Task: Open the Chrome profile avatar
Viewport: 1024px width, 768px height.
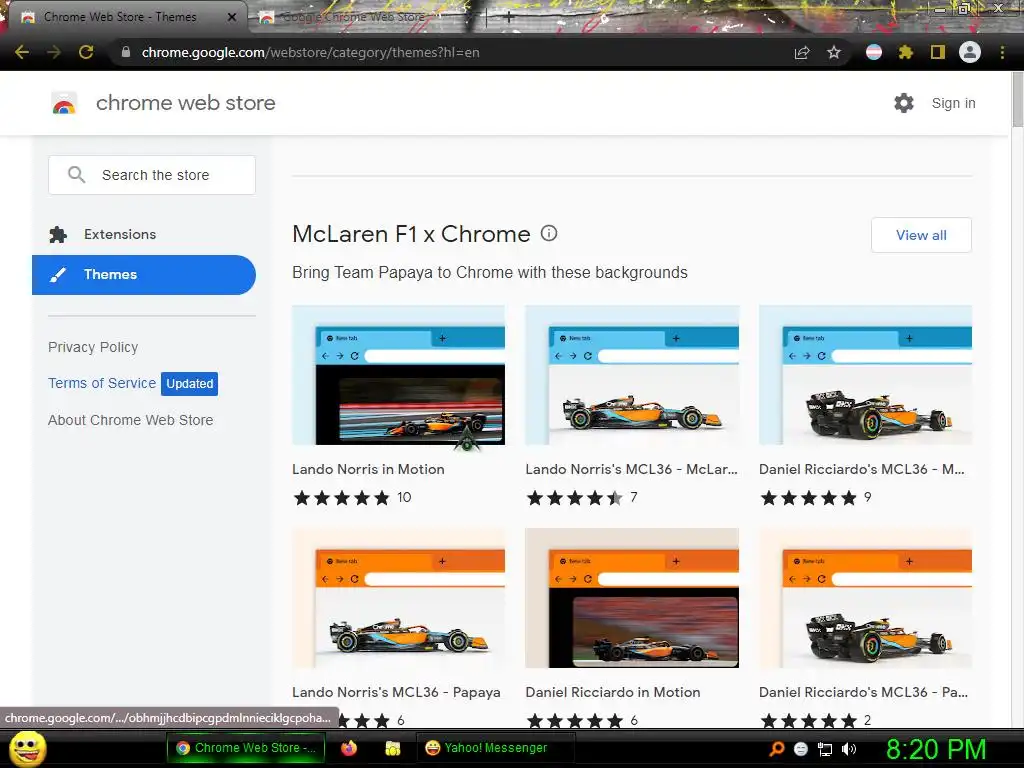Action: 970,52
